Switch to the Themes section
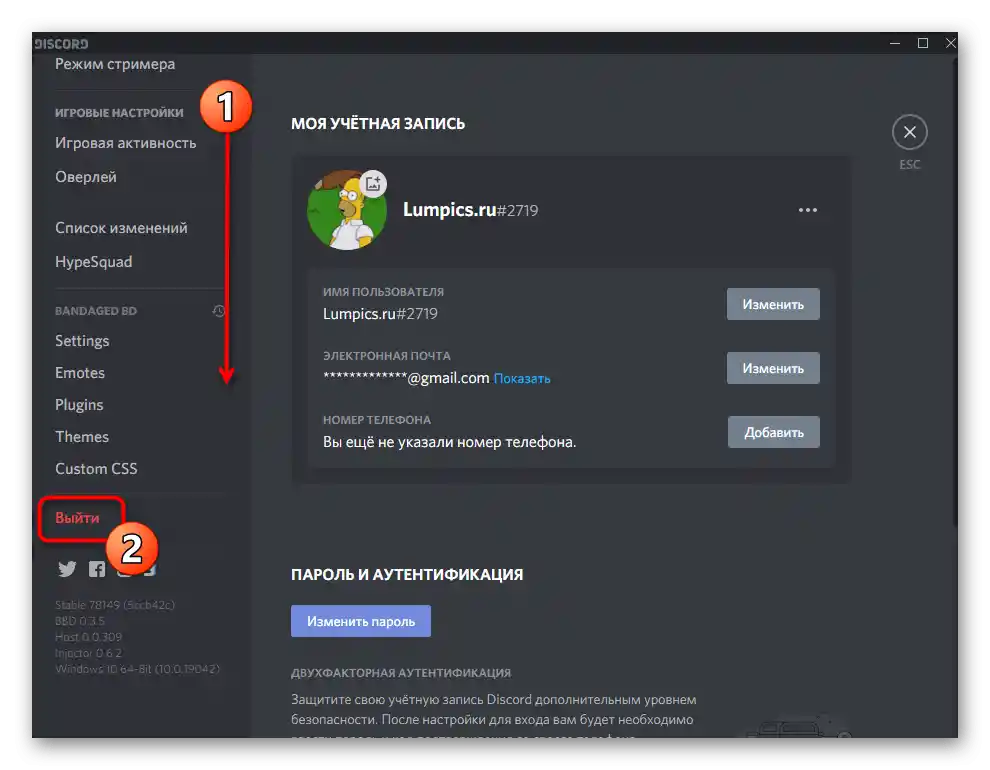Screen dimensions: 990x770 pyautogui.click(x=82, y=437)
